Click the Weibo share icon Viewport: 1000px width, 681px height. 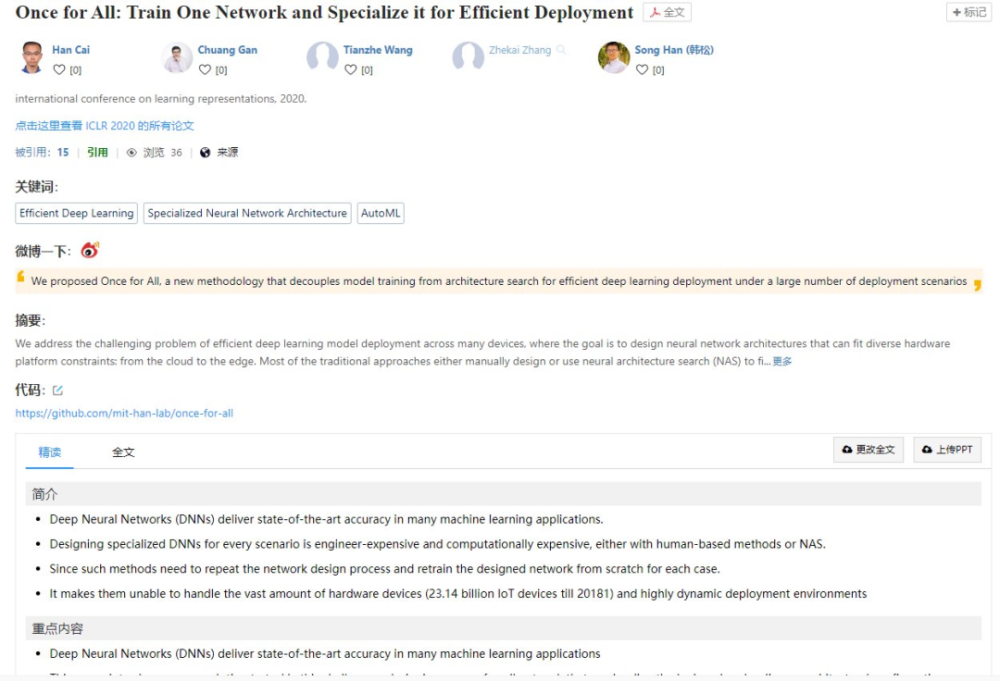[x=90, y=250]
